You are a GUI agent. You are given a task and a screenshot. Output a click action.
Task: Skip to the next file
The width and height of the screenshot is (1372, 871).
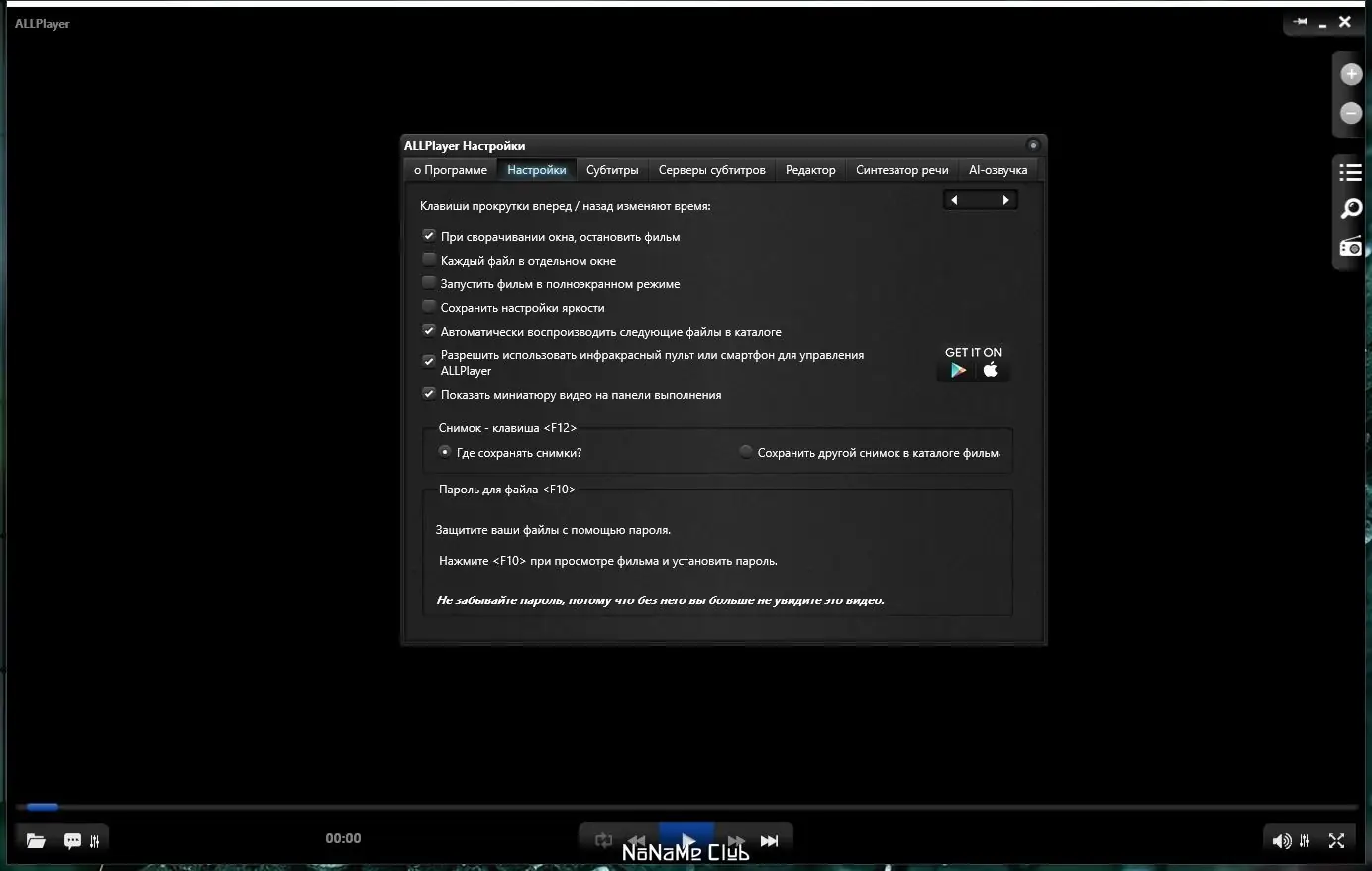click(x=770, y=840)
